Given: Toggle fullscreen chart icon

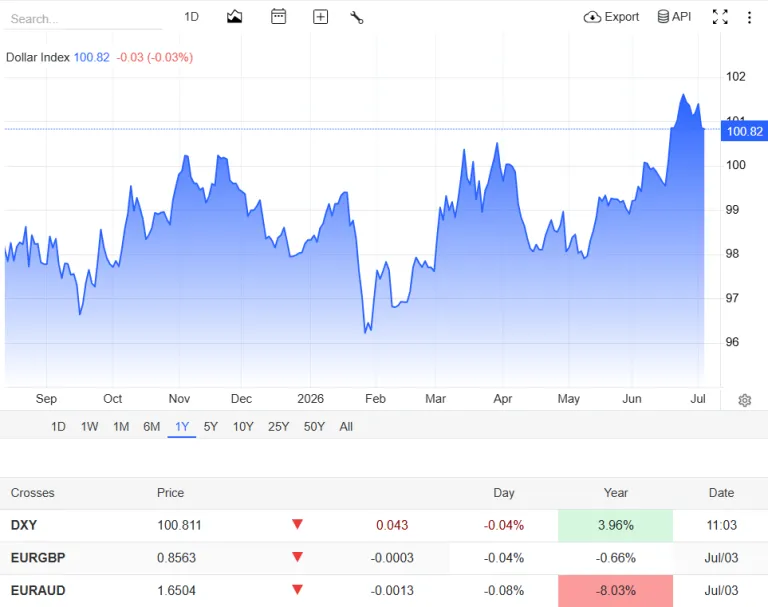Looking at the screenshot, I should [720, 17].
